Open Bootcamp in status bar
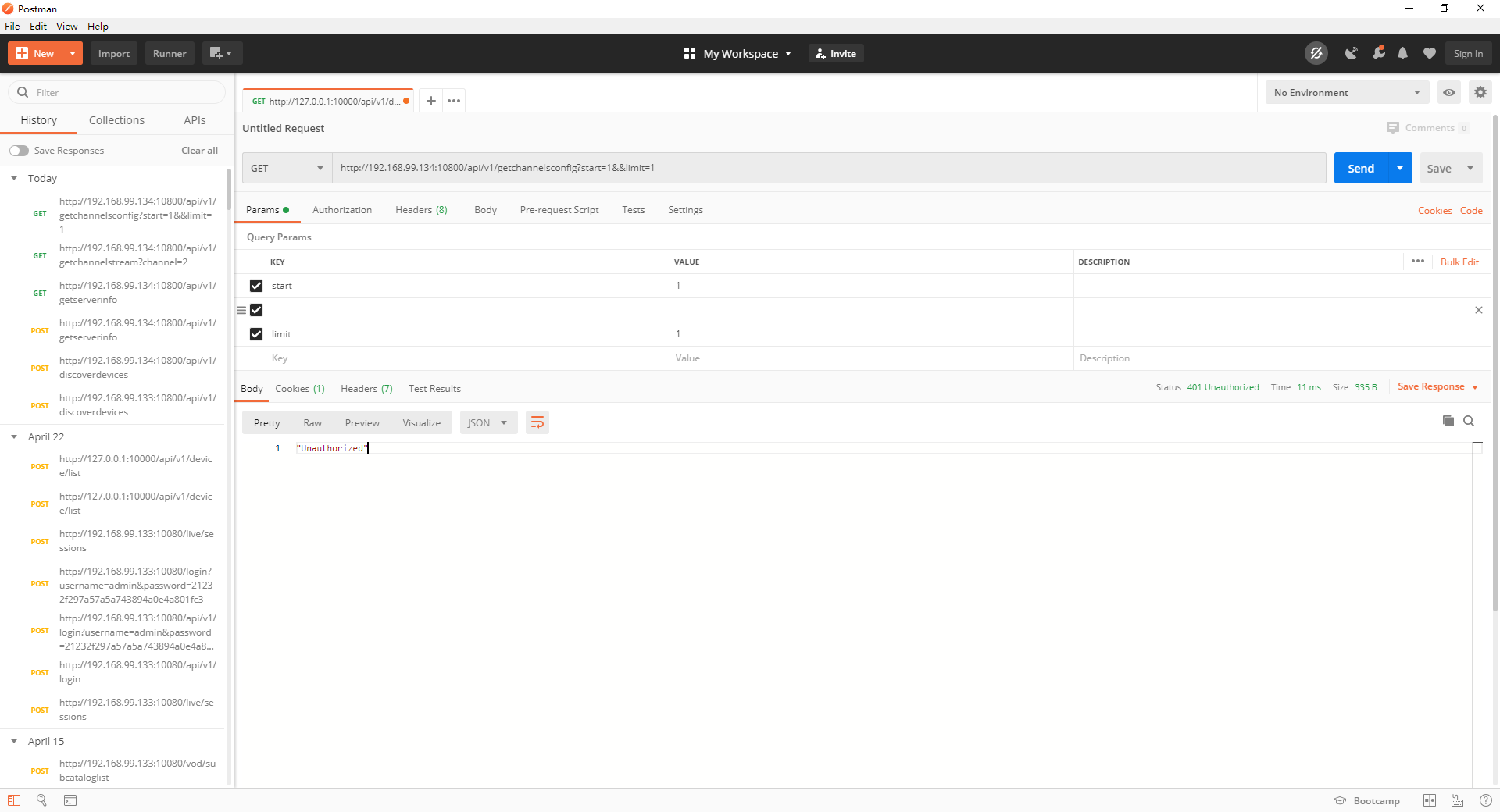Screen dimensions: 1500x812 click(1367, 800)
